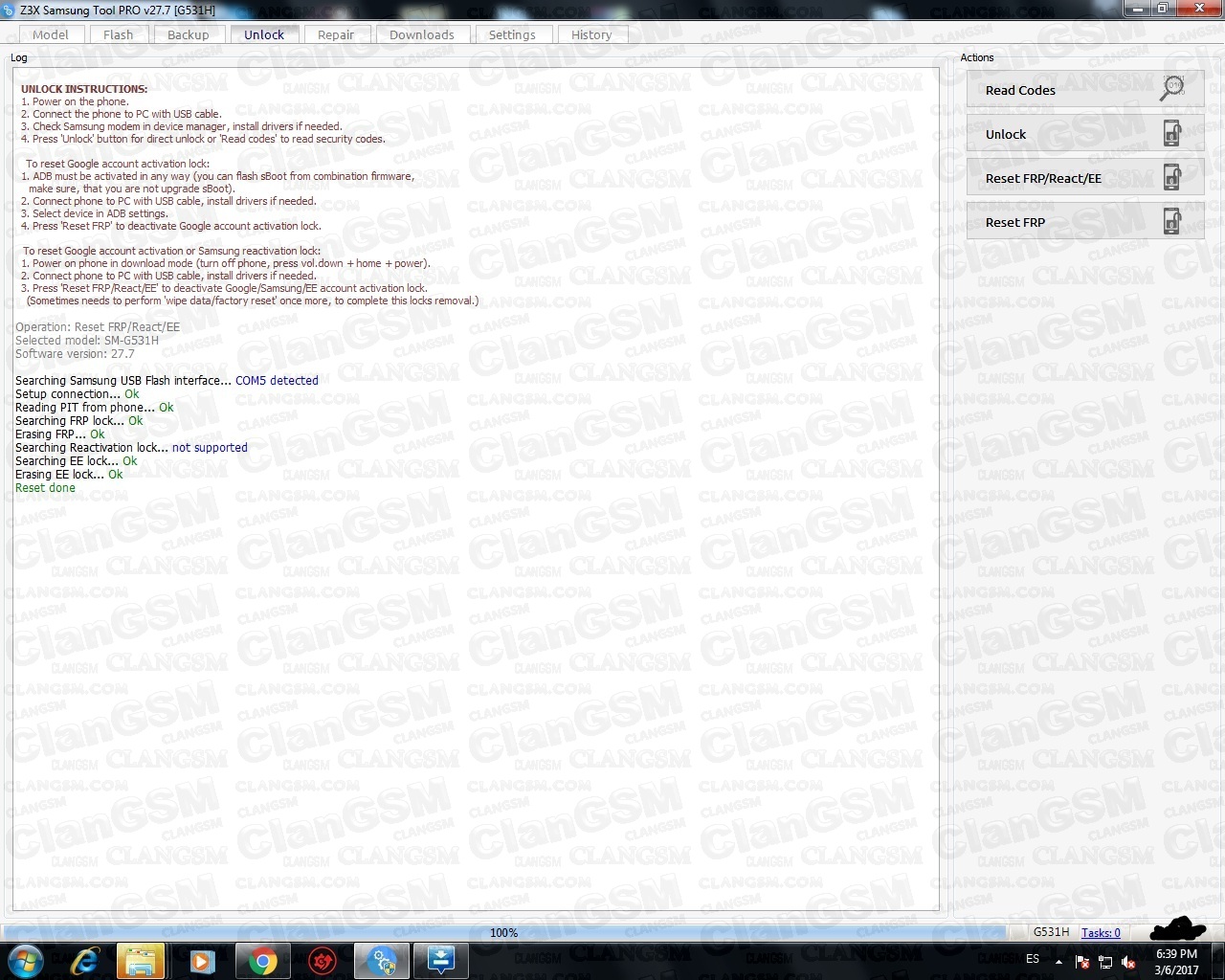
Task: Launch Internet Explorer from taskbar
Action: tap(85, 961)
